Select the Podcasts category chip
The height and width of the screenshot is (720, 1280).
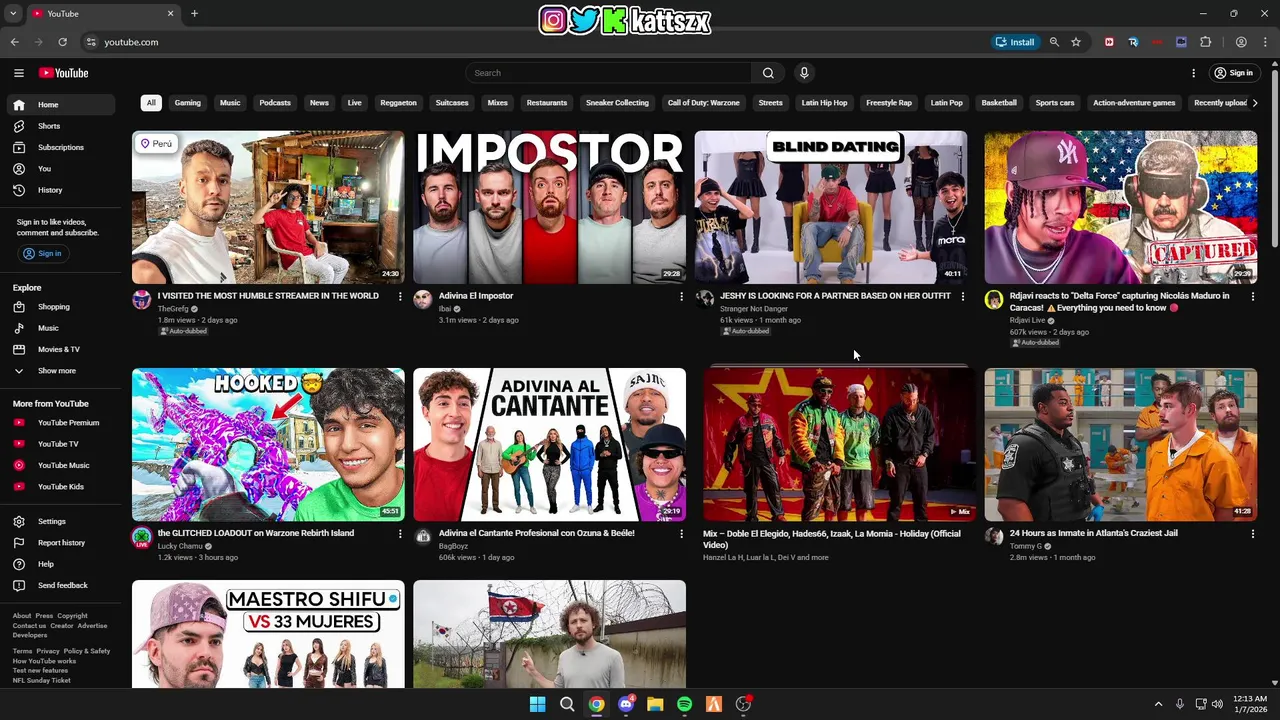275,103
